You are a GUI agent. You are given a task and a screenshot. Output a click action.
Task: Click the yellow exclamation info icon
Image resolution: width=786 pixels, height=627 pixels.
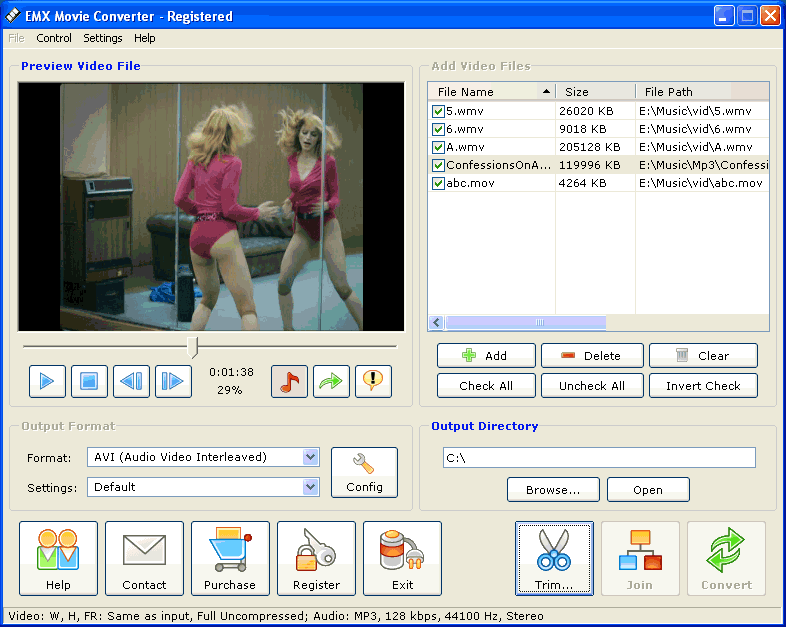pyautogui.click(x=373, y=381)
